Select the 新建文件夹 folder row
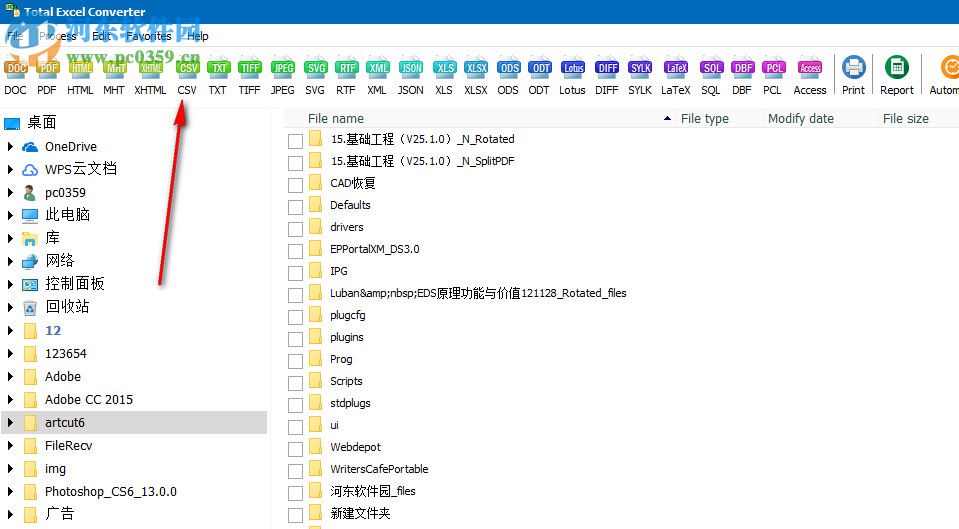This screenshot has height=529, width=959. (360, 513)
